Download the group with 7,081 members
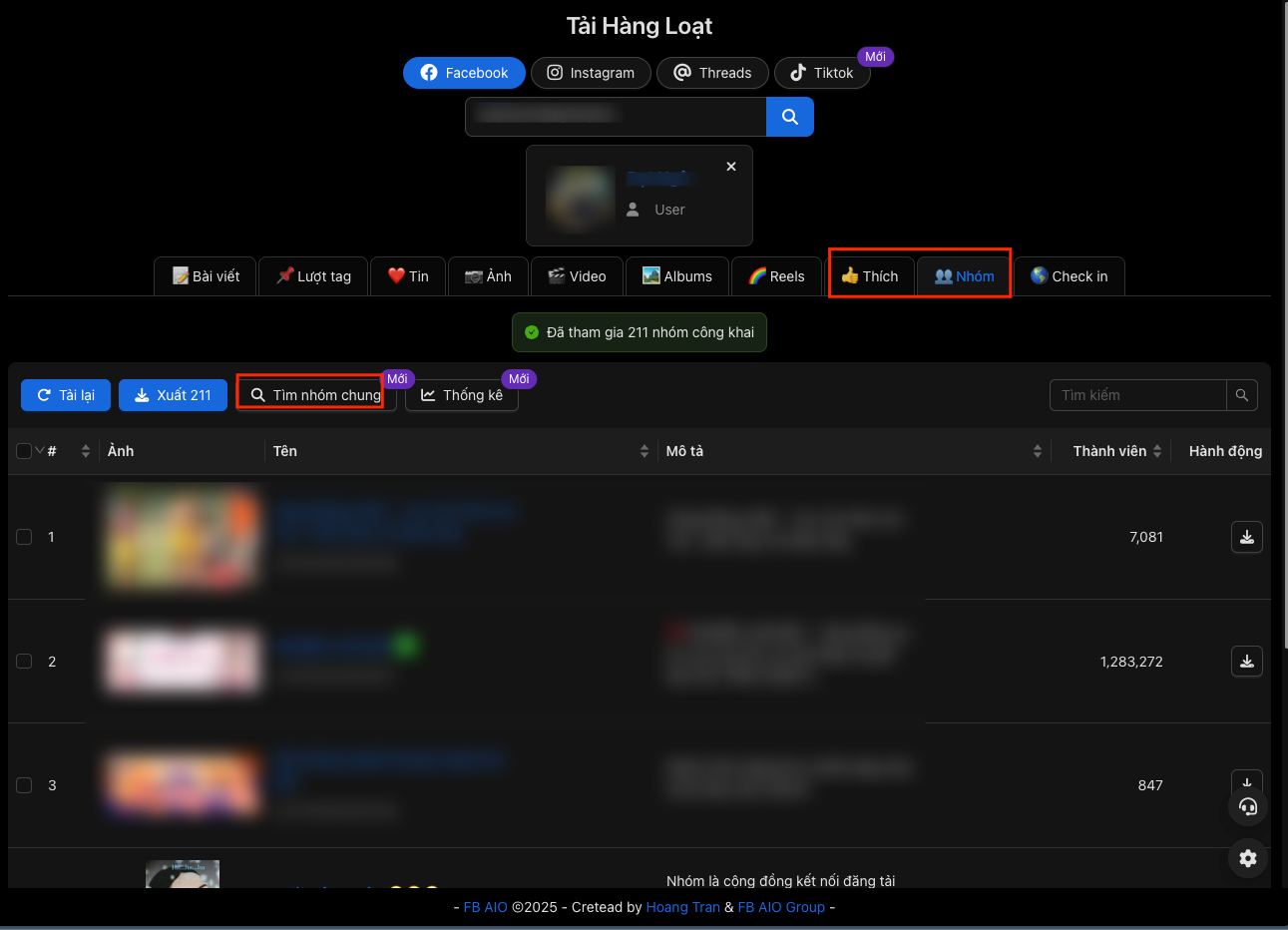The width and height of the screenshot is (1288, 930). pyautogui.click(x=1247, y=537)
